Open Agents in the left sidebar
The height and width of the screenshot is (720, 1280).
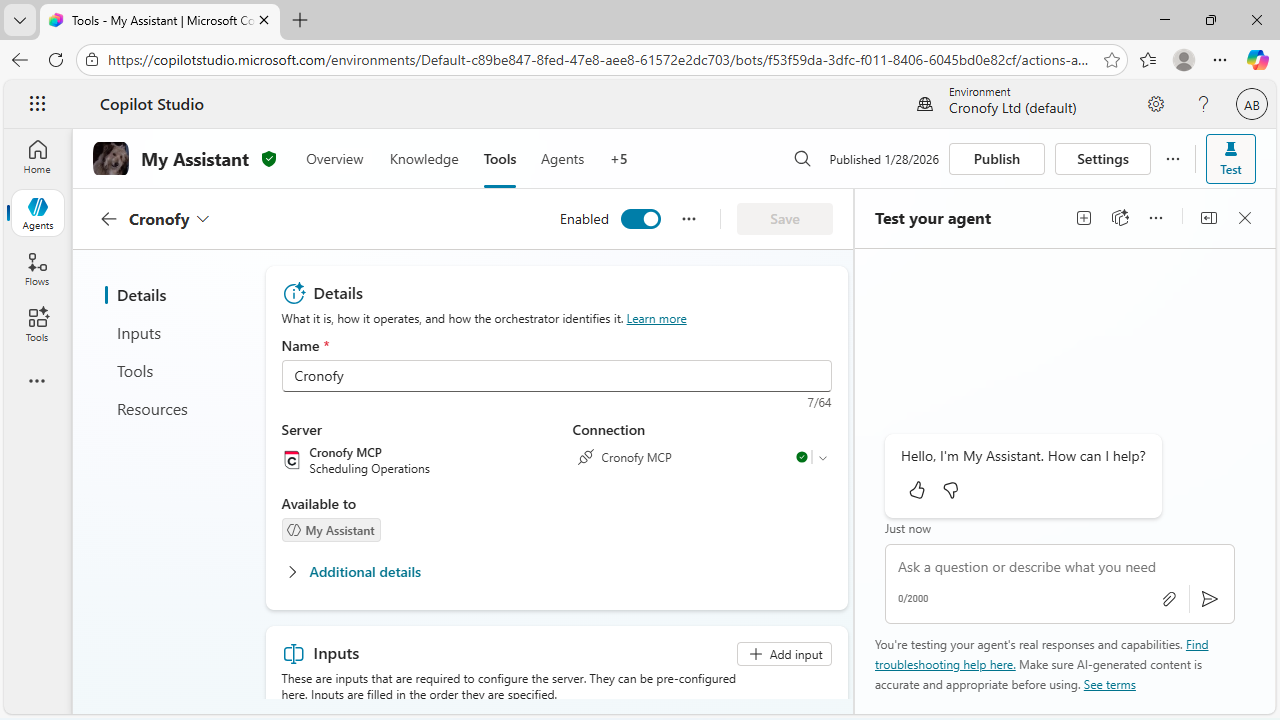tap(38, 213)
